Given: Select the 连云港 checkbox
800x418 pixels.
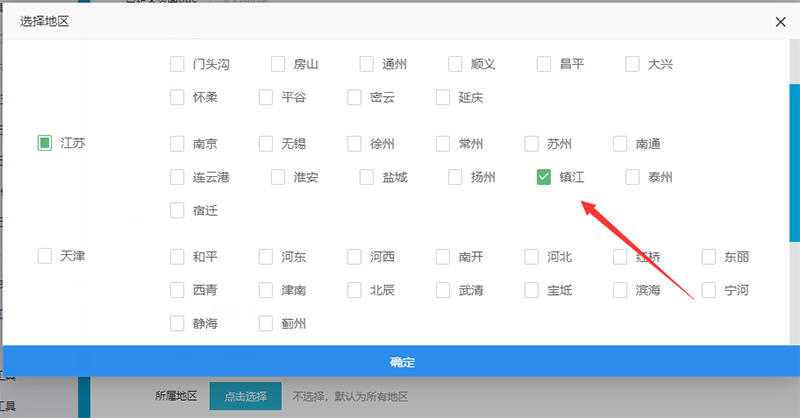Looking at the screenshot, I should click(x=177, y=177).
